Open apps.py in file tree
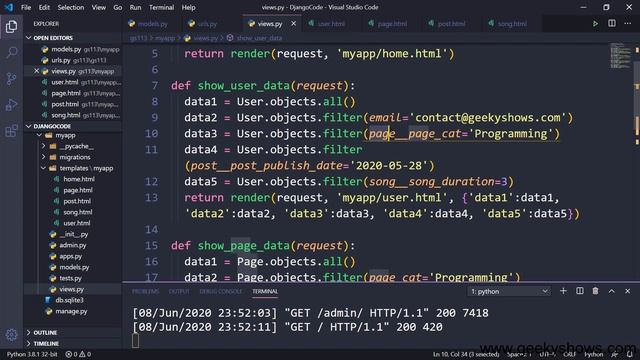The width and height of the screenshot is (640, 360). 70,256
